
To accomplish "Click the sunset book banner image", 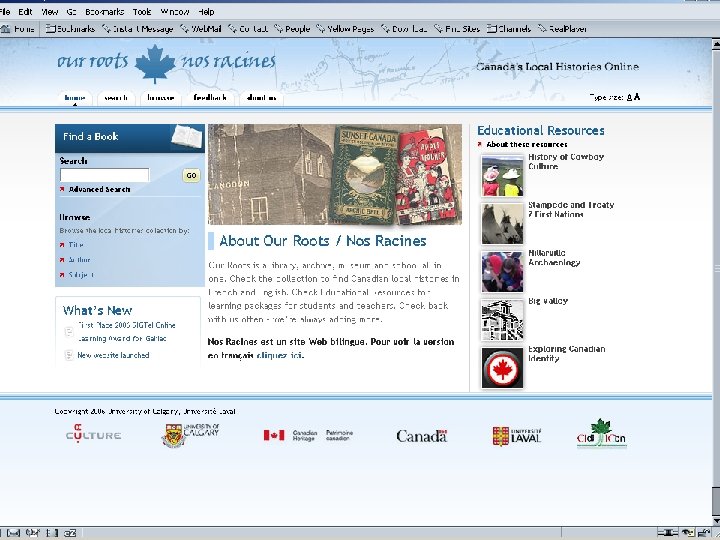I will pos(335,174).
